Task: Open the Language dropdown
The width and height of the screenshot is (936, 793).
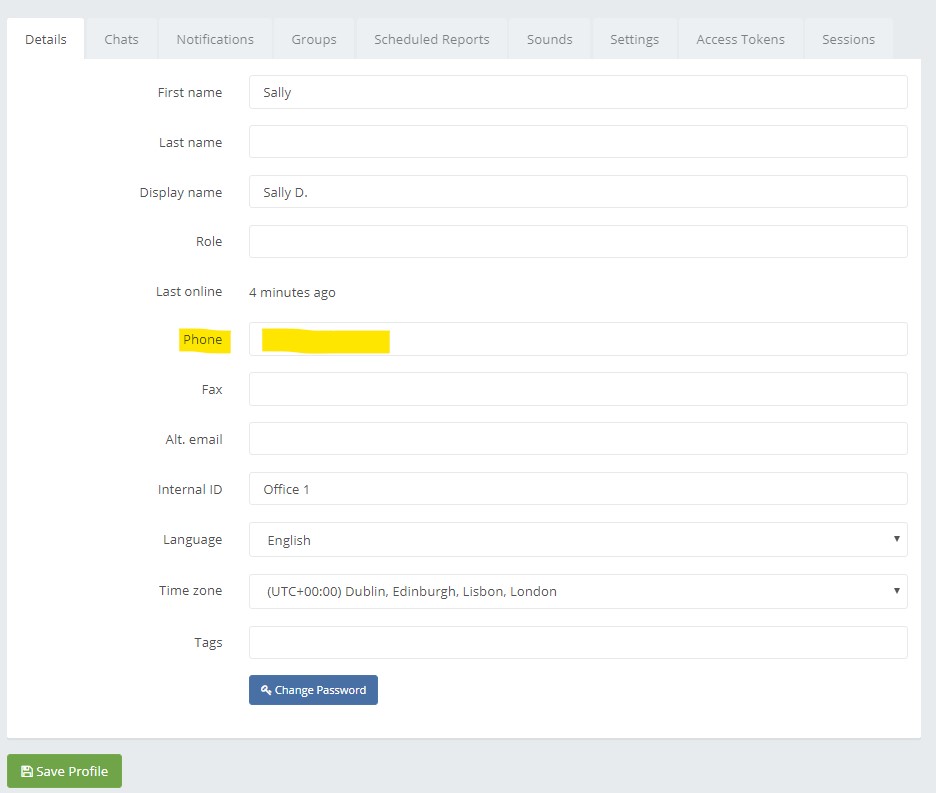Action: click(577, 540)
